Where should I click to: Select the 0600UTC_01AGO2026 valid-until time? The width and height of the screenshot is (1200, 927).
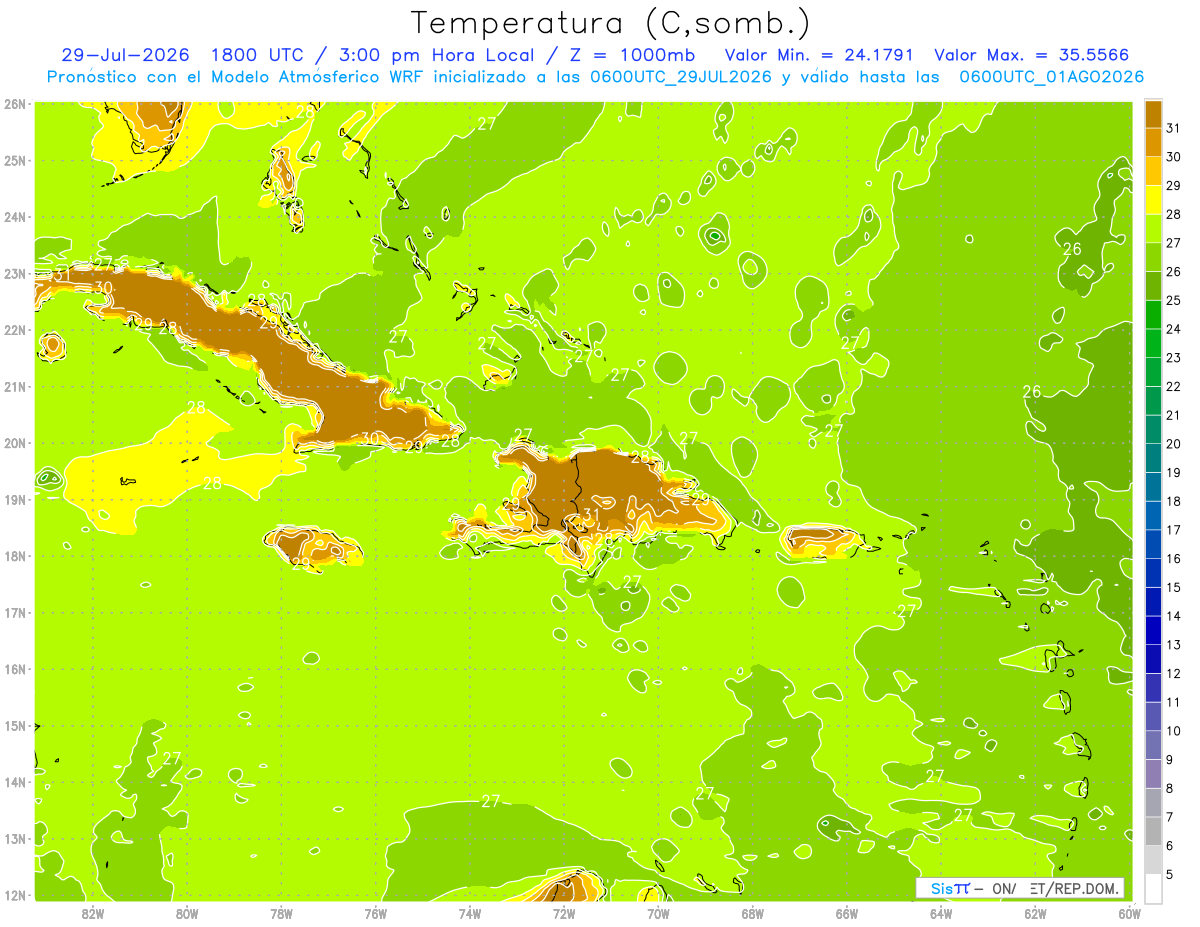(1052, 77)
